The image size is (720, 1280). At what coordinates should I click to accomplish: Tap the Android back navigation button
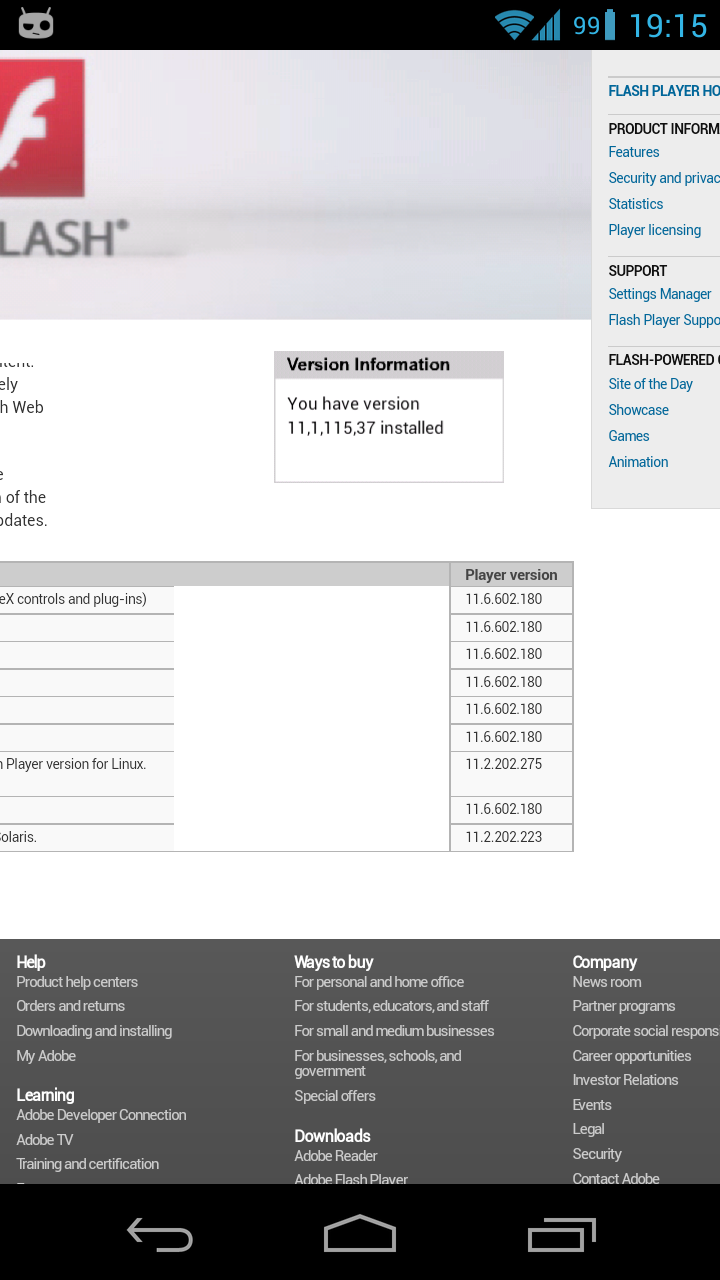[160, 1235]
